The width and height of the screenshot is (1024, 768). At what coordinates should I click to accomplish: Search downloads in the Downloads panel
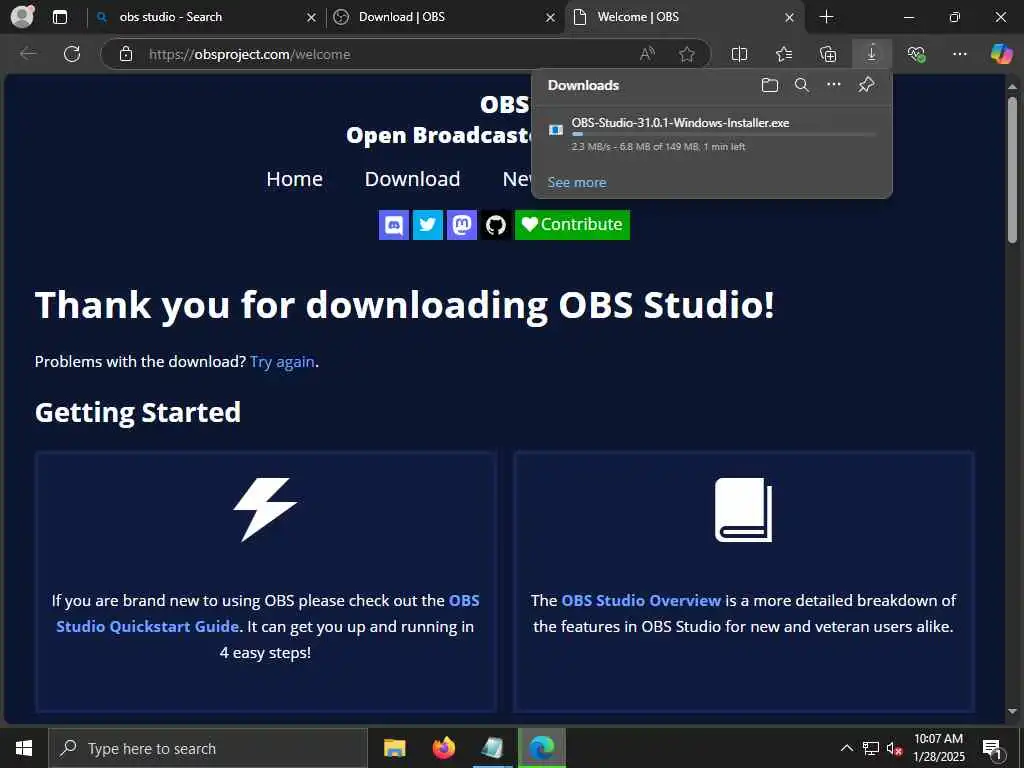click(802, 85)
